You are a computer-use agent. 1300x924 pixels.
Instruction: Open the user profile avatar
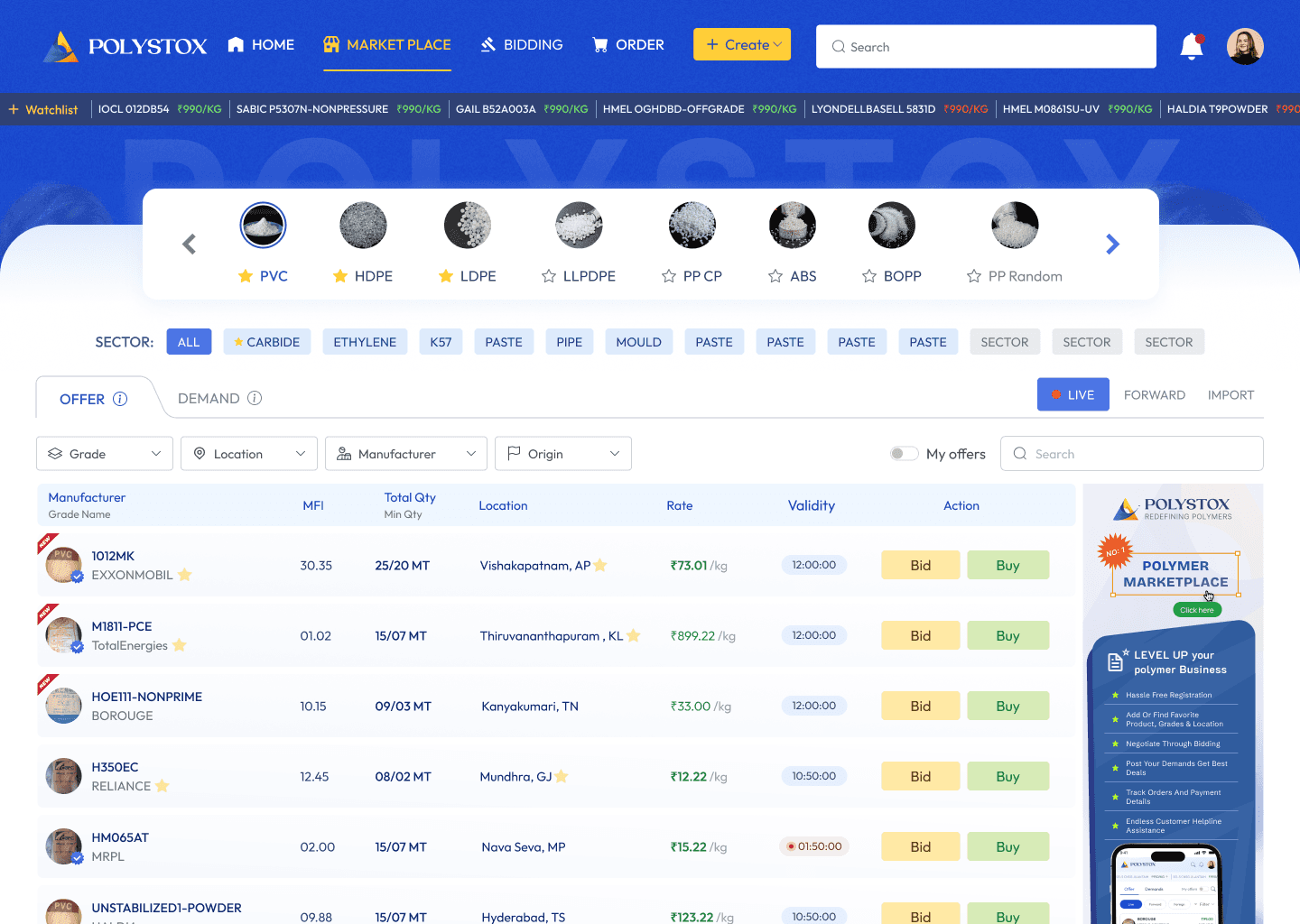coord(1245,47)
